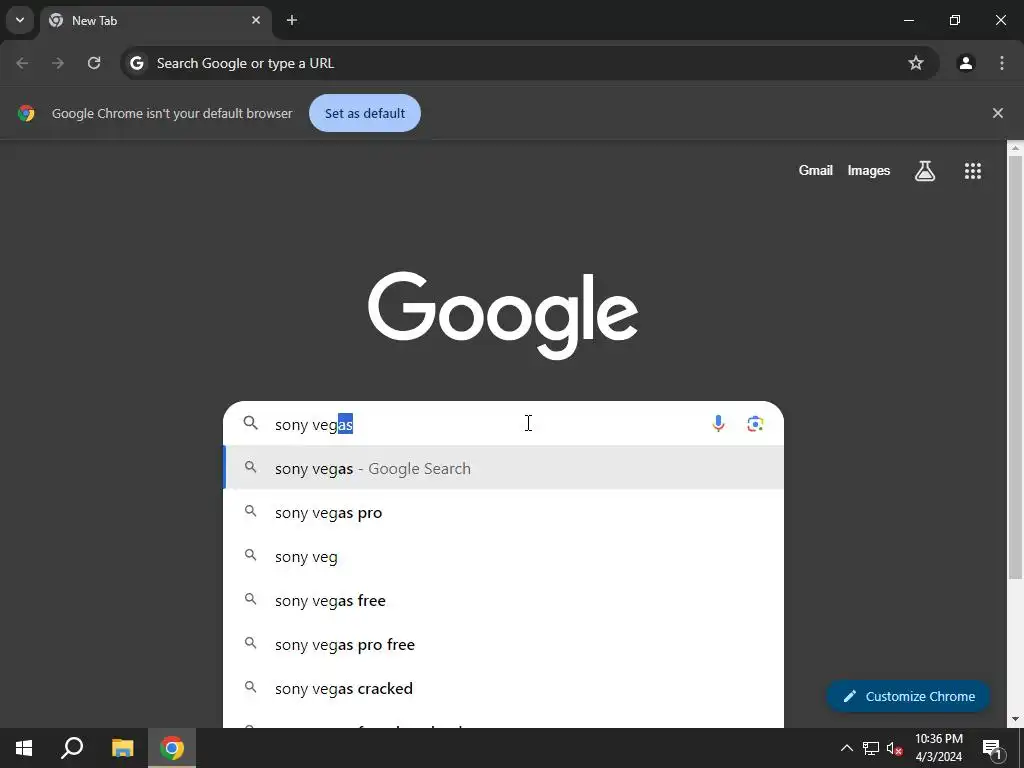The height and width of the screenshot is (768, 1024).
Task: Open Gmail link
Action: 815,170
